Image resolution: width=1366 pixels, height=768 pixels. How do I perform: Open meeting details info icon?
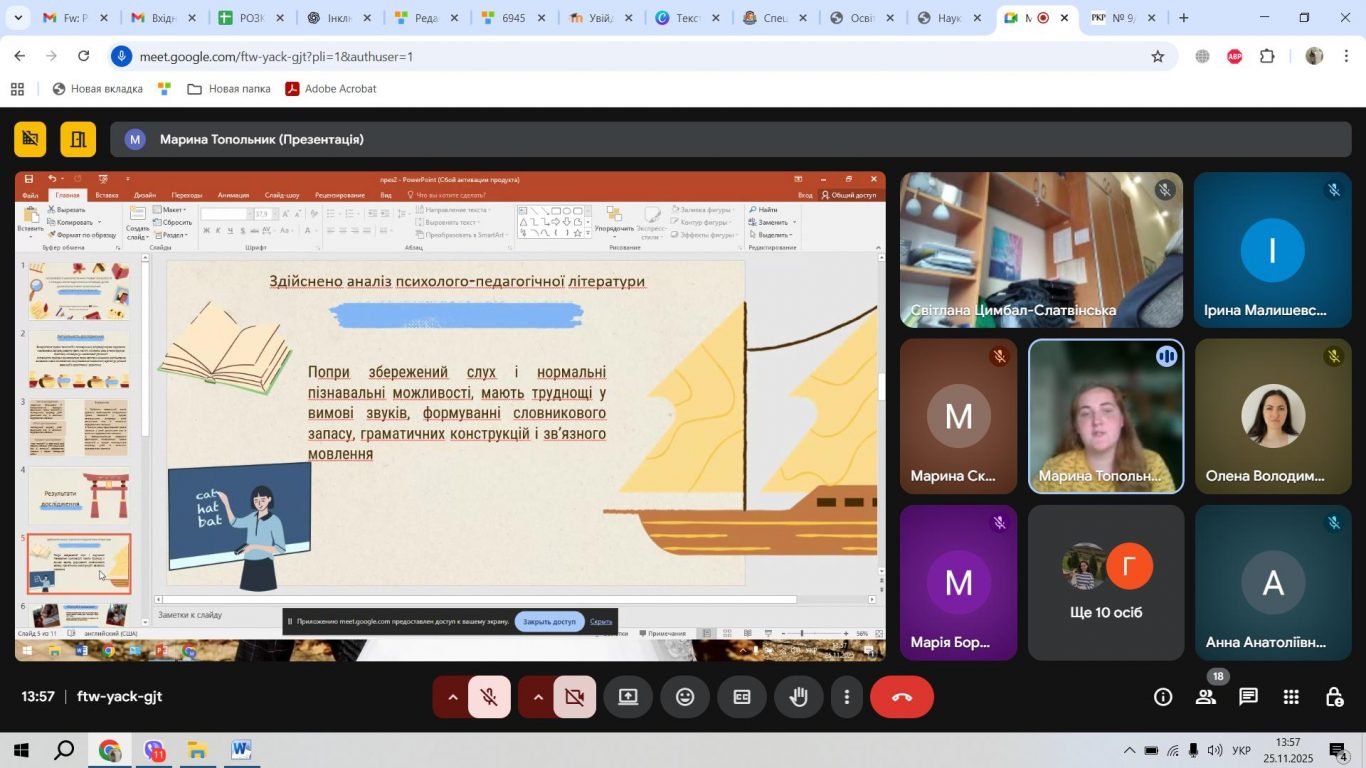[x=1163, y=697]
